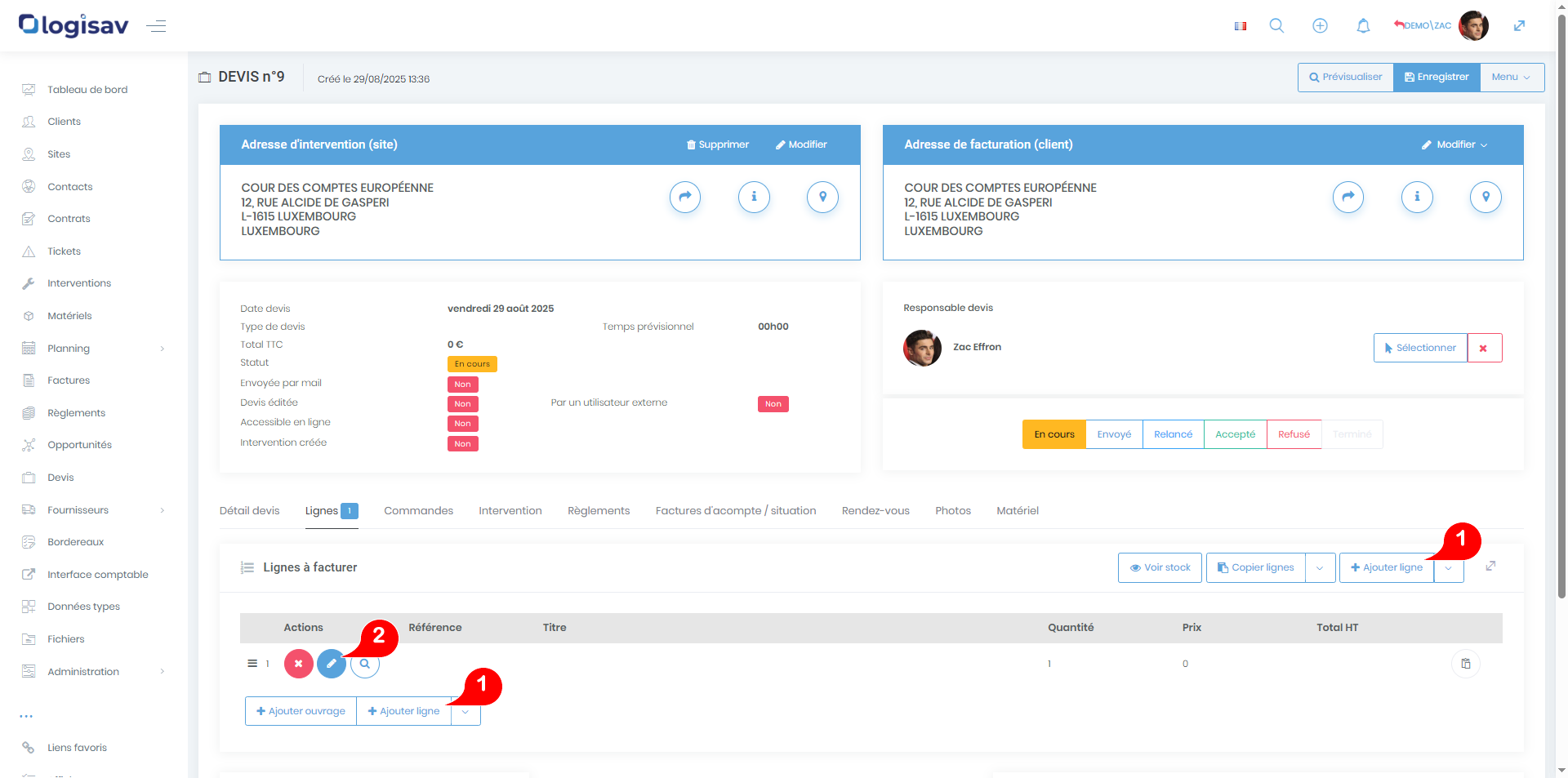Switch to the Commandes tab

pyautogui.click(x=418, y=511)
